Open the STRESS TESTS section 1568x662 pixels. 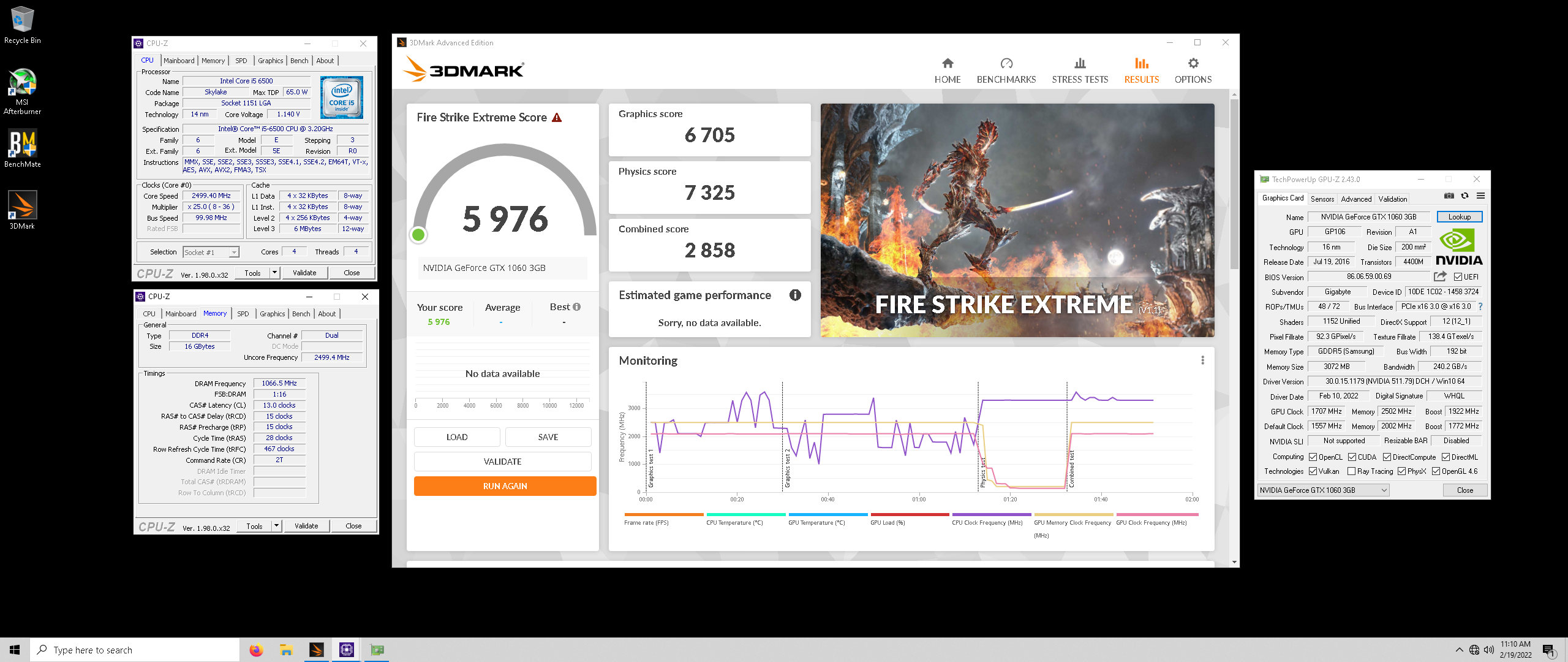(x=1080, y=71)
